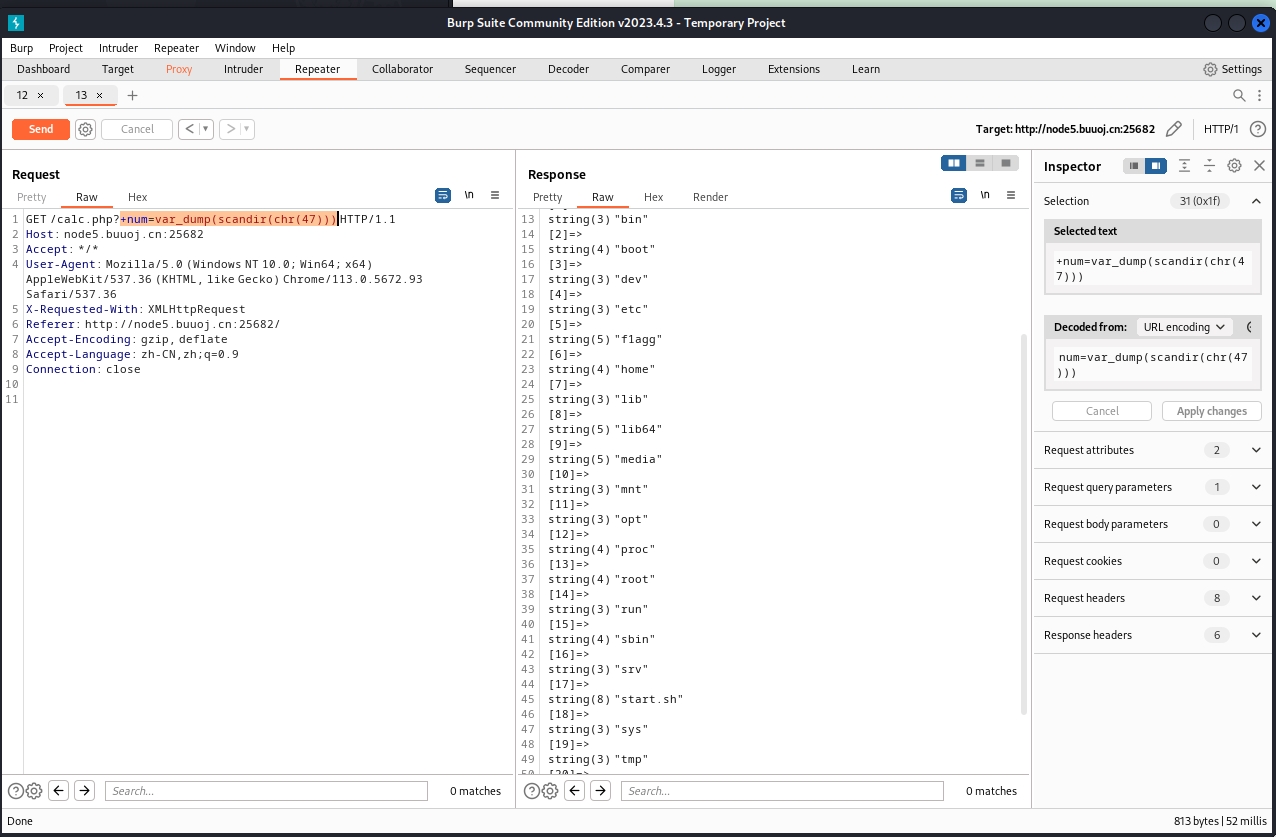1276x837 pixels.
Task: Click the orange Send button
Action: (x=41, y=129)
